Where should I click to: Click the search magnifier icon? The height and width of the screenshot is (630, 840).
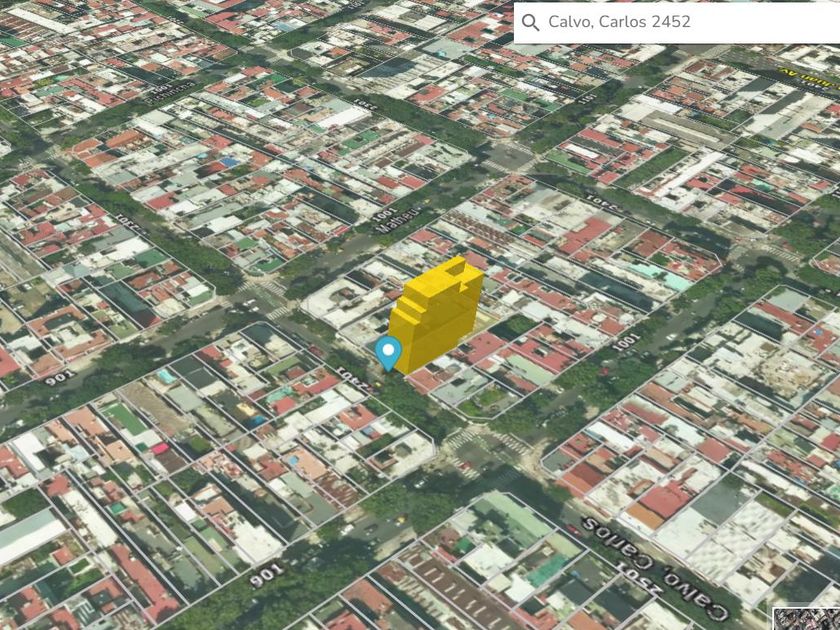tap(530, 22)
